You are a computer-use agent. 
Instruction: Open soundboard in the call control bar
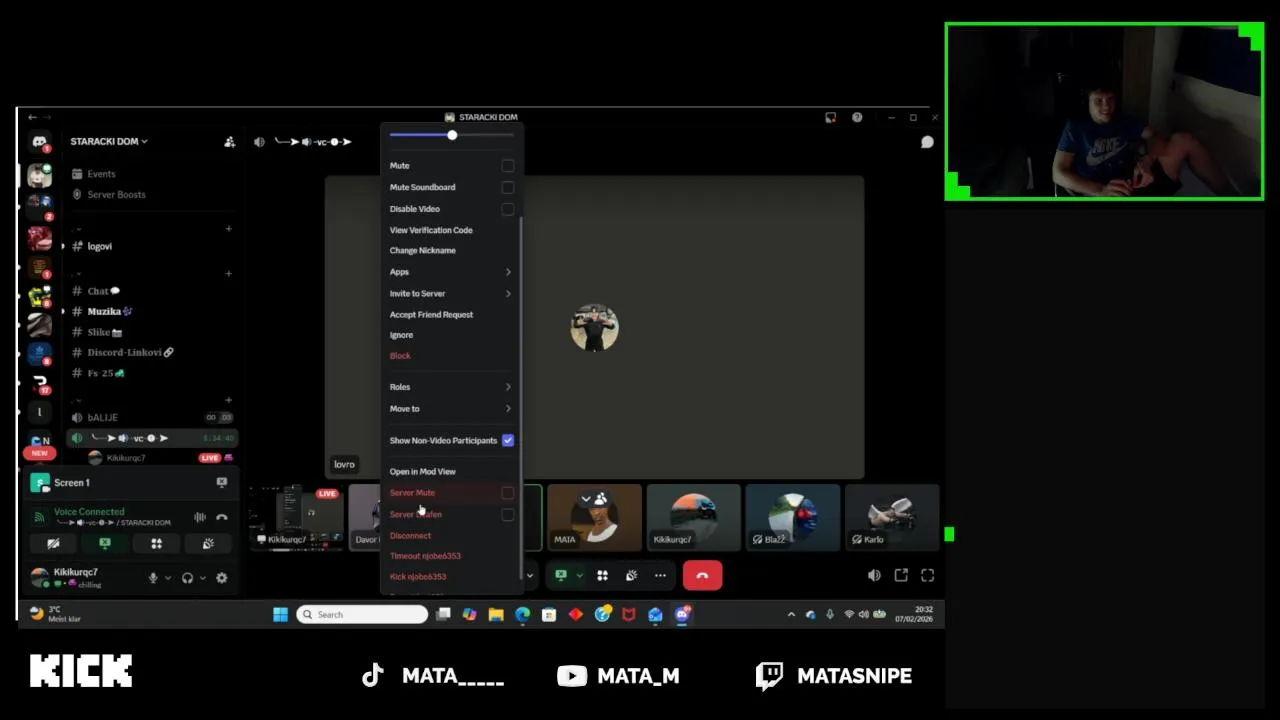[631, 575]
